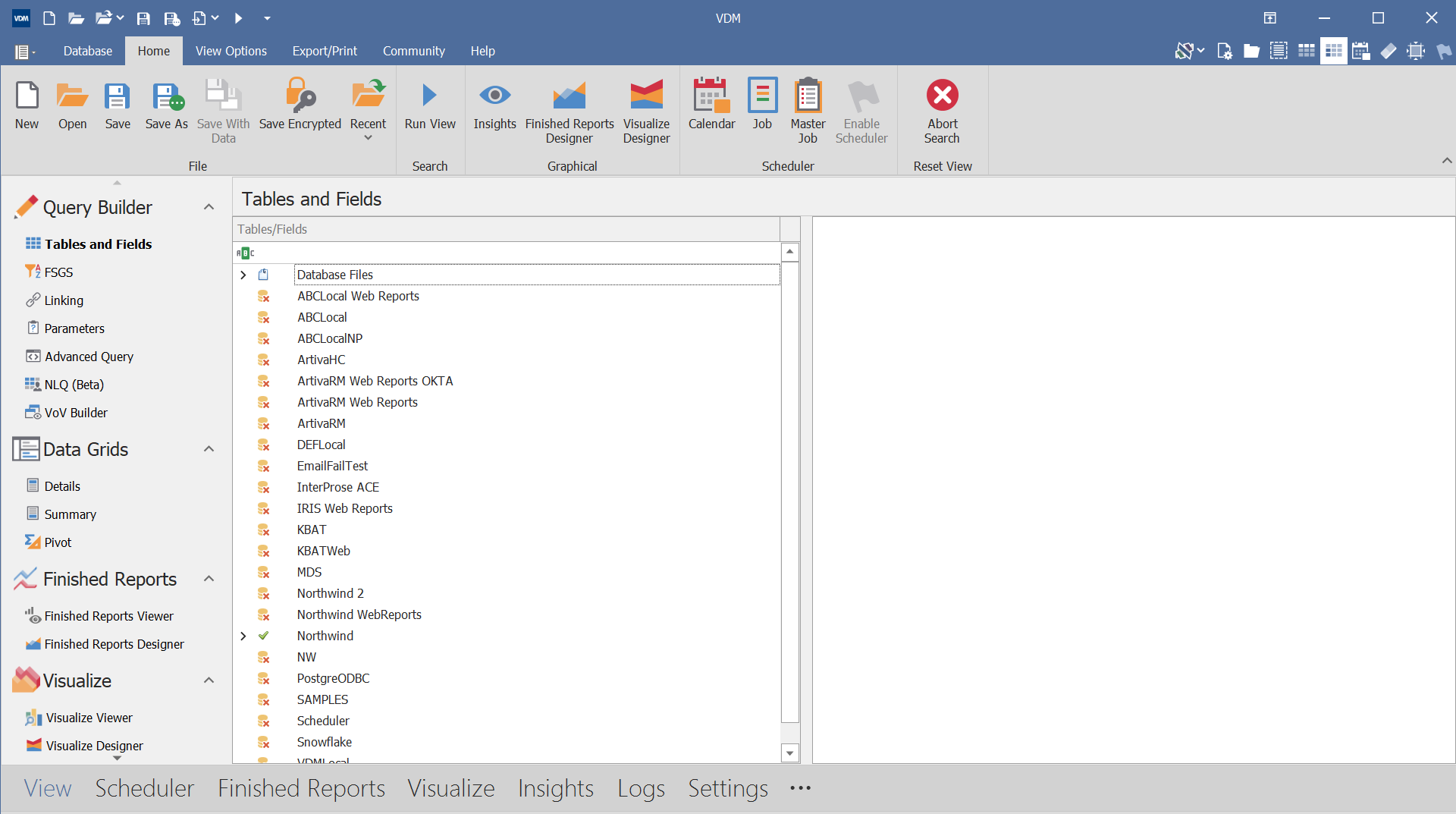The image size is (1456, 814).
Task: Show more navigation options ellipsis
Action: pyautogui.click(x=800, y=788)
